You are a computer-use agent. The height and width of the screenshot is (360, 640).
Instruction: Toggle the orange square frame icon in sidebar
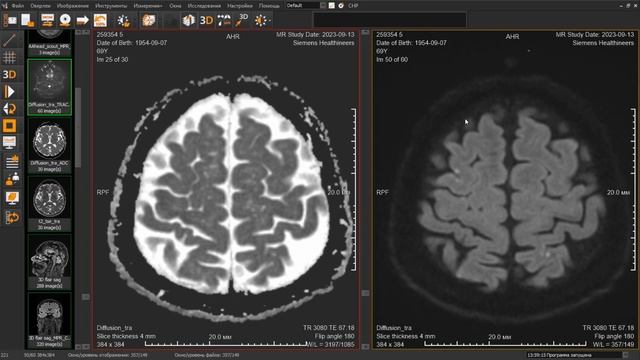(x=9, y=126)
